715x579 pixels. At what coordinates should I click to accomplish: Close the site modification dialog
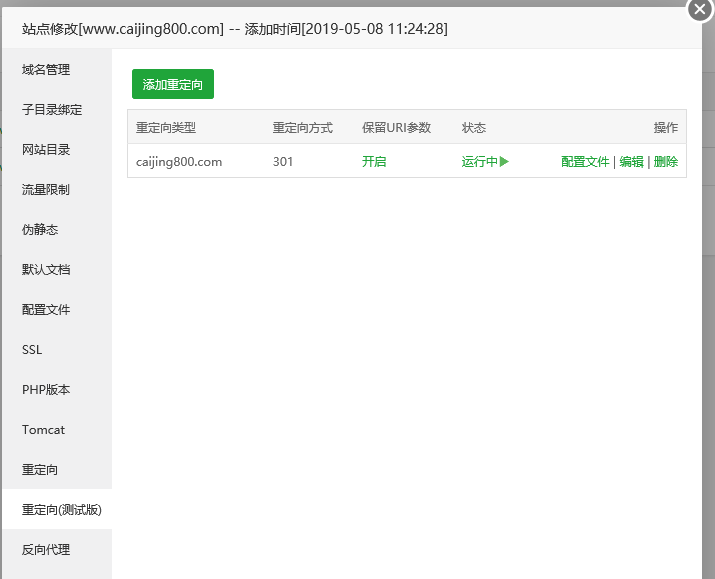[700, 9]
